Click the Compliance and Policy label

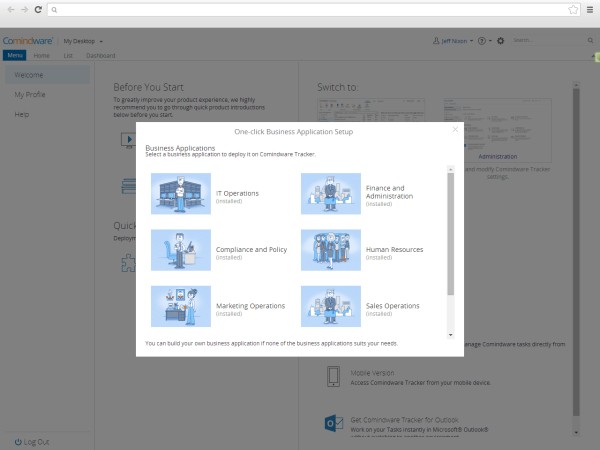pos(251,249)
